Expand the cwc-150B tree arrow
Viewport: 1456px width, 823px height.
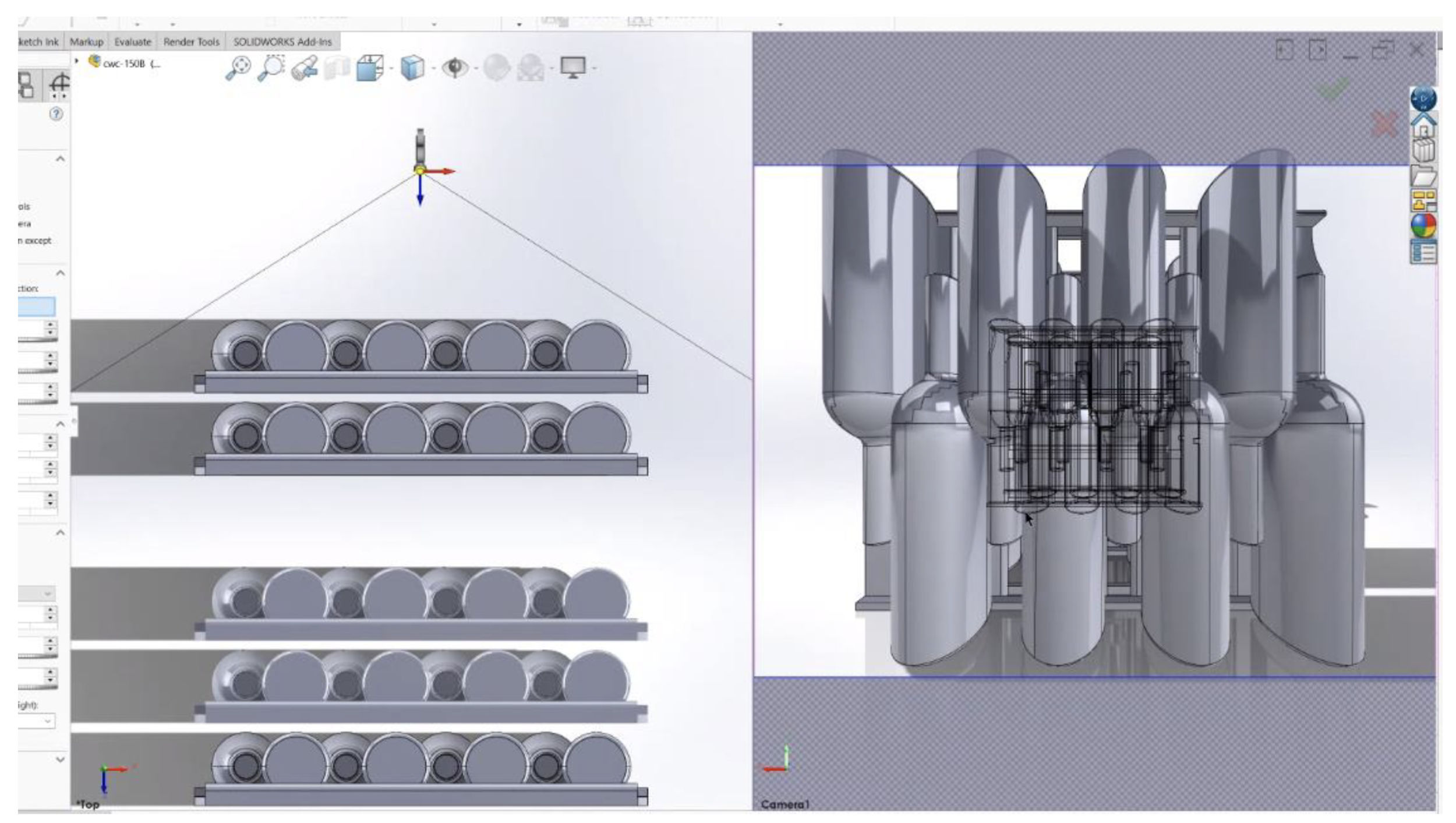point(77,61)
